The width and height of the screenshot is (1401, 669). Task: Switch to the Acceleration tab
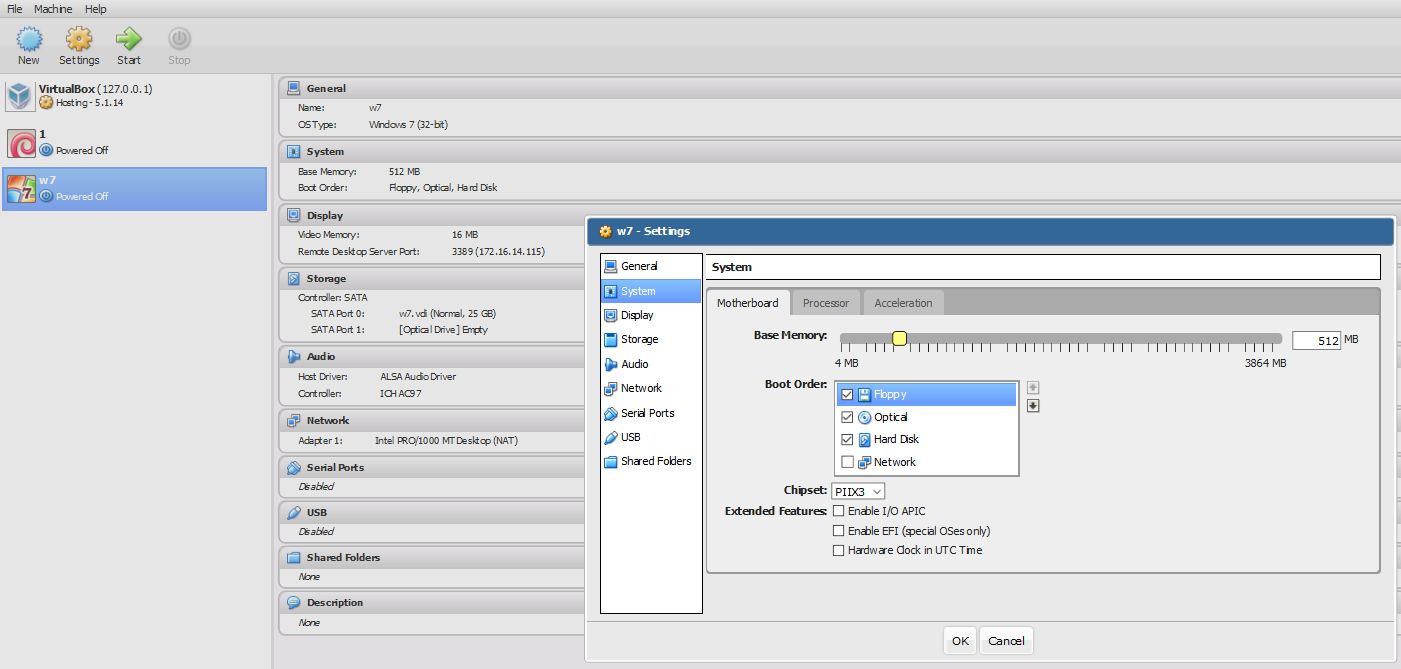click(903, 303)
